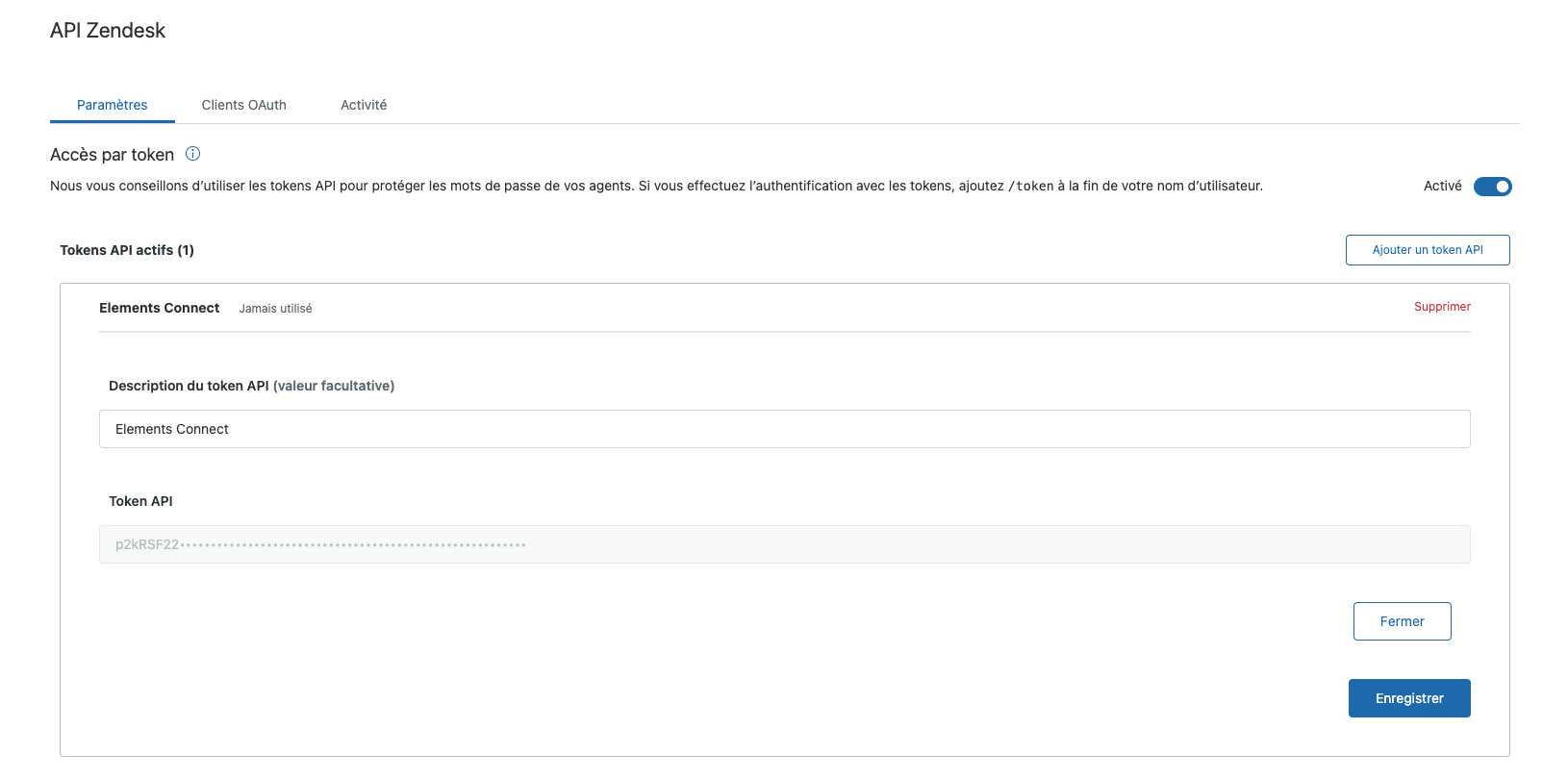Click the API Zendesk page title
The height and width of the screenshot is (780, 1568).
(108, 31)
